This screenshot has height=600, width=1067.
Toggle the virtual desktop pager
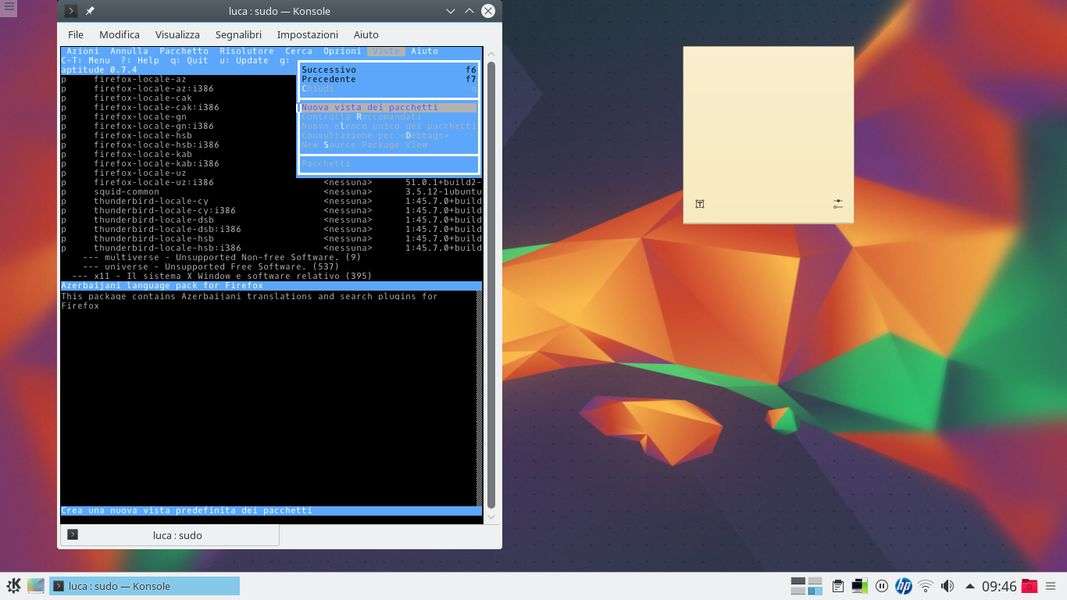coord(806,586)
